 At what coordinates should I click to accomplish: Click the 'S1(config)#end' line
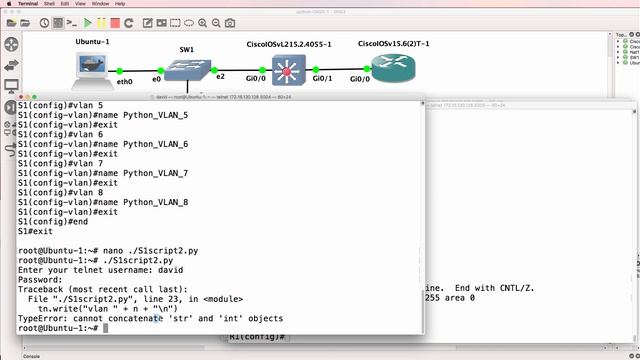coord(53,222)
